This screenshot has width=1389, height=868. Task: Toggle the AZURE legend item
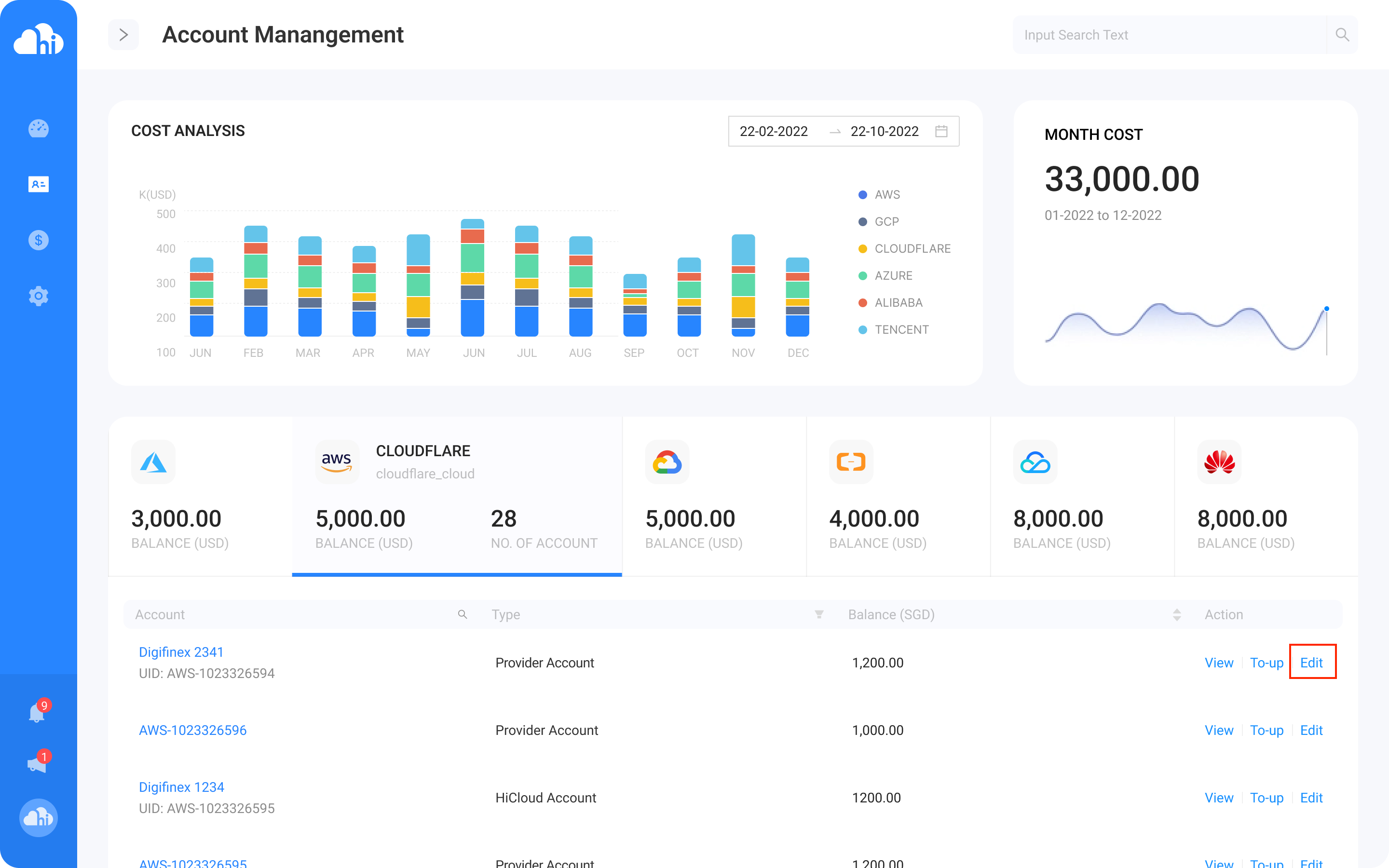(885, 275)
